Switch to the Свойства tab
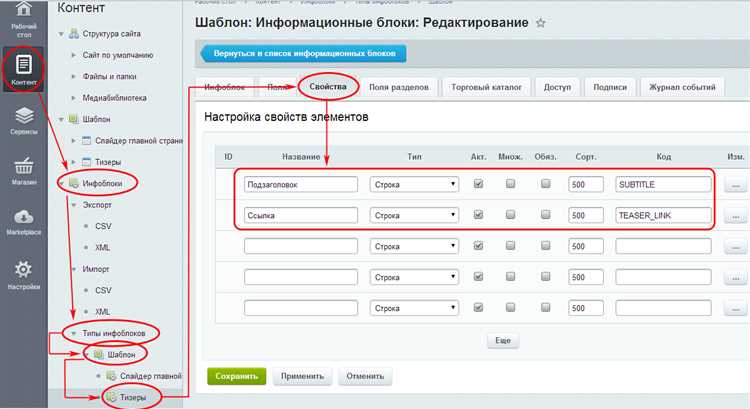 click(x=328, y=87)
